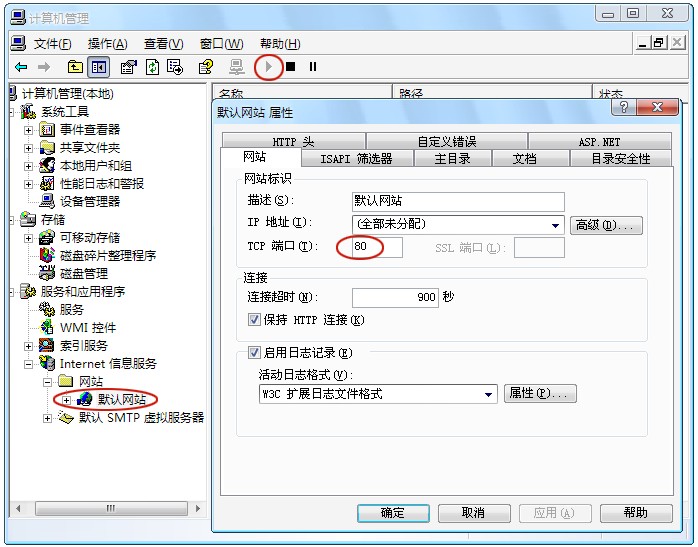Image resolution: width=698 pixels, height=547 pixels.
Task: Expand the 性能日志和警报 tree node
Action: [x=28, y=184]
